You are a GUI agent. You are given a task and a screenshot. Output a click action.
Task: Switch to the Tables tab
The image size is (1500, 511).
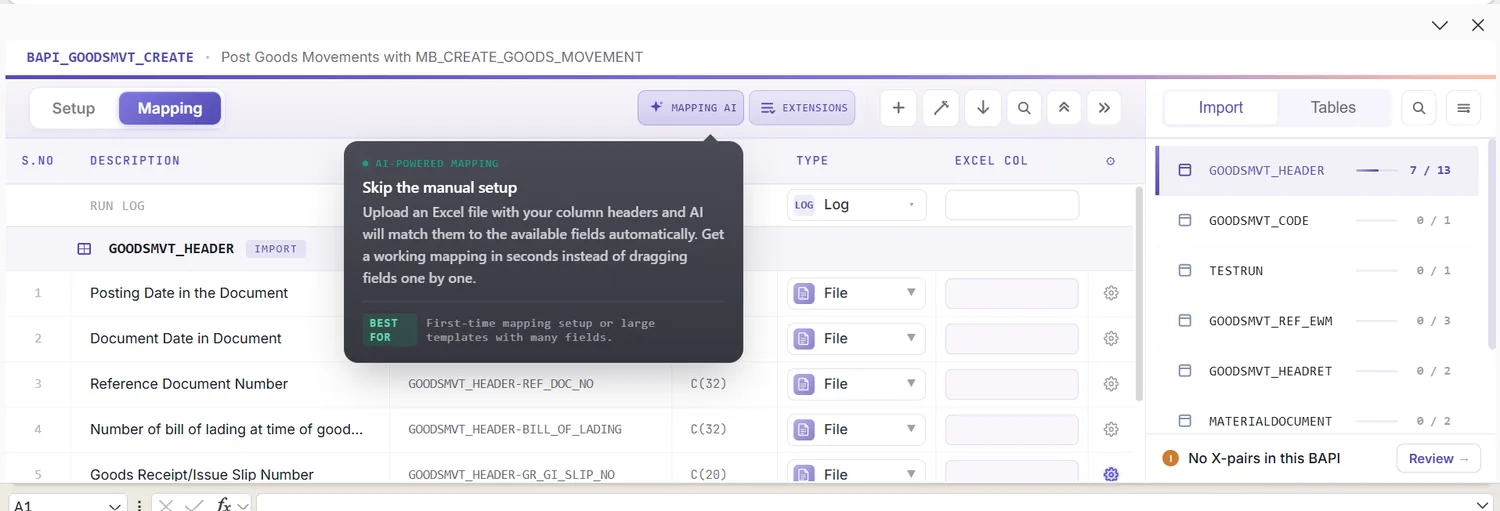pos(1333,107)
